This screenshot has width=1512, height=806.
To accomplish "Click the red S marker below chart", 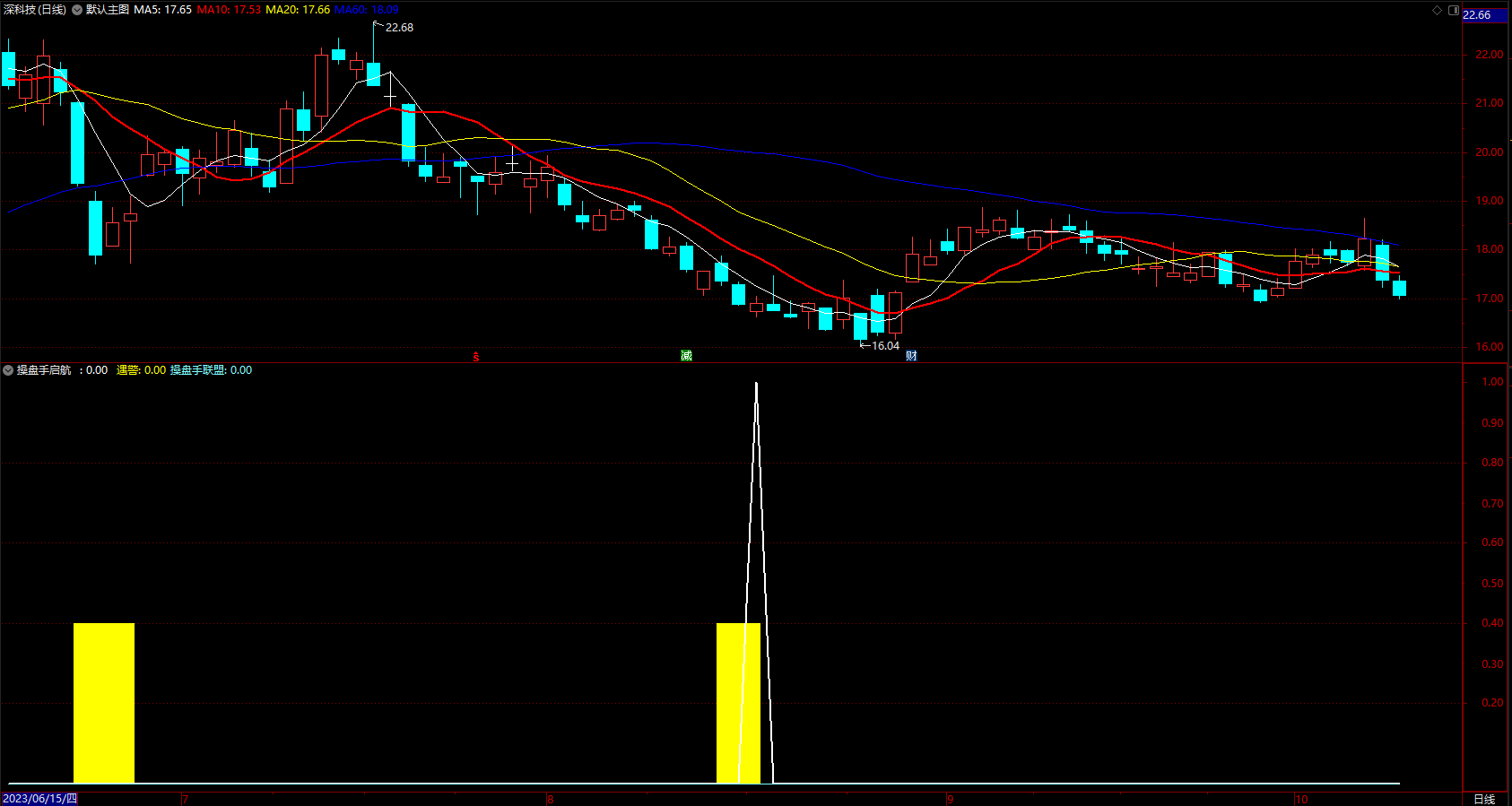I will pyautogui.click(x=476, y=357).
